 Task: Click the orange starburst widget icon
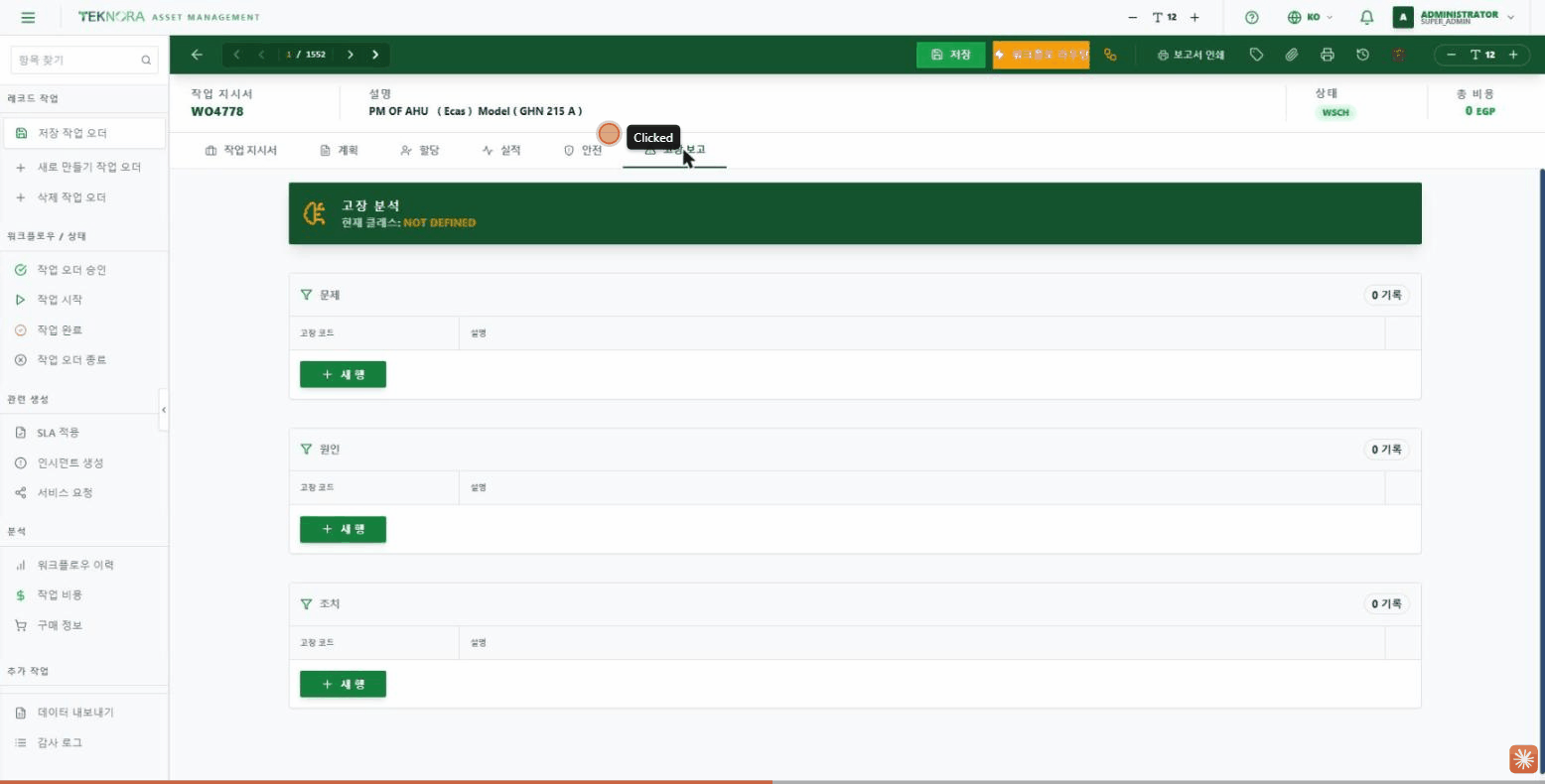[1523, 759]
